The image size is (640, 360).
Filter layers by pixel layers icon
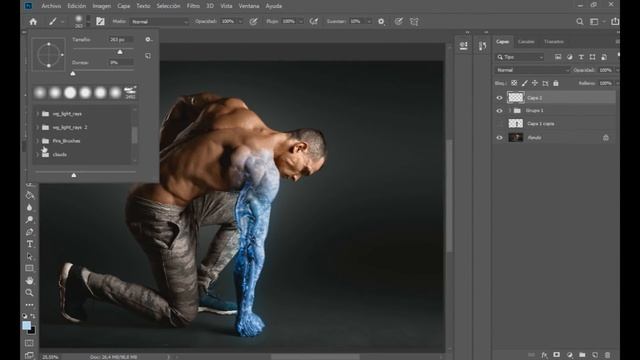click(x=558, y=57)
